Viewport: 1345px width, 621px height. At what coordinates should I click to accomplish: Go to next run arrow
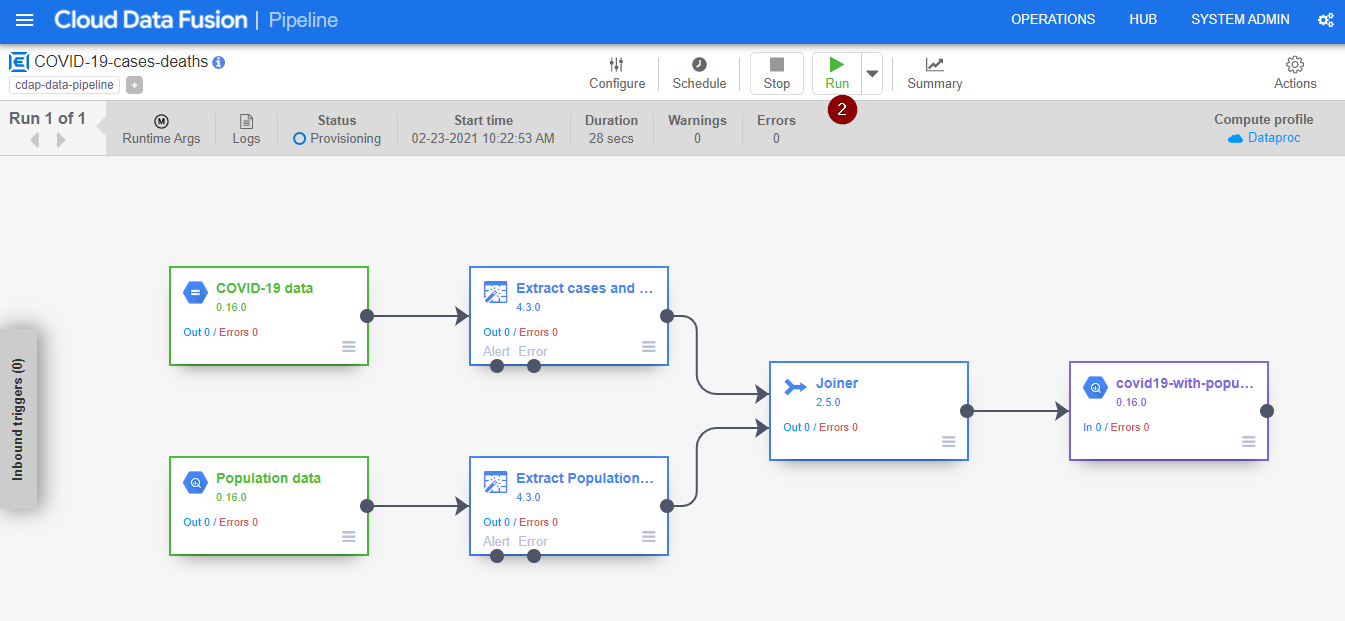tap(62, 140)
